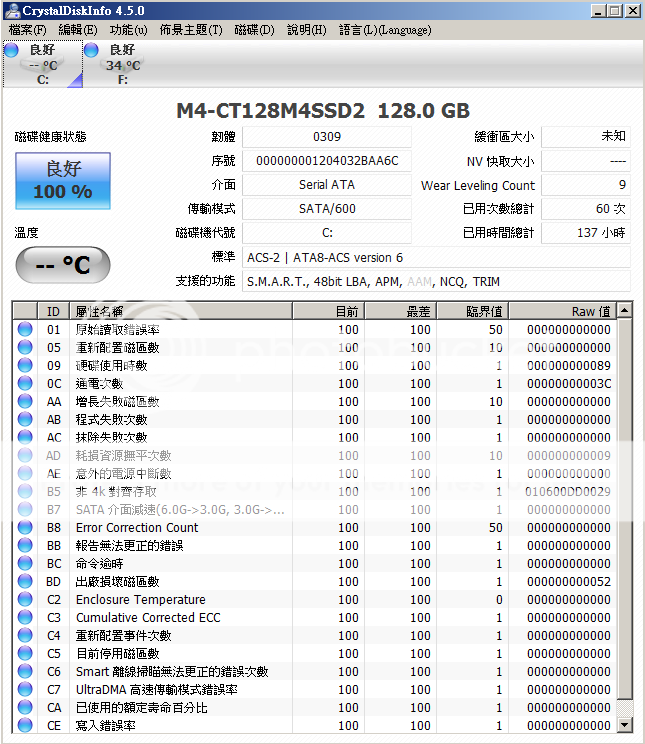Image resolution: width=645 pixels, height=744 pixels.
Task: Open the 佈景主題(T) menu
Action: [x=191, y=30]
